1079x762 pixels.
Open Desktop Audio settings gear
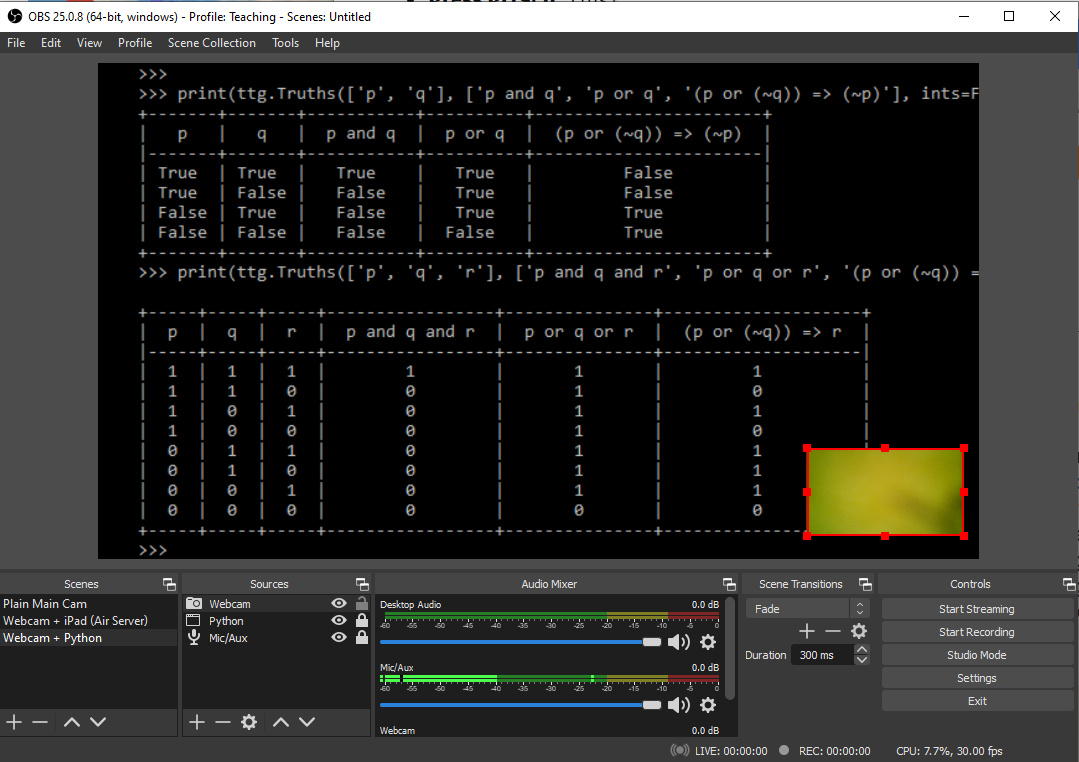coord(708,642)
